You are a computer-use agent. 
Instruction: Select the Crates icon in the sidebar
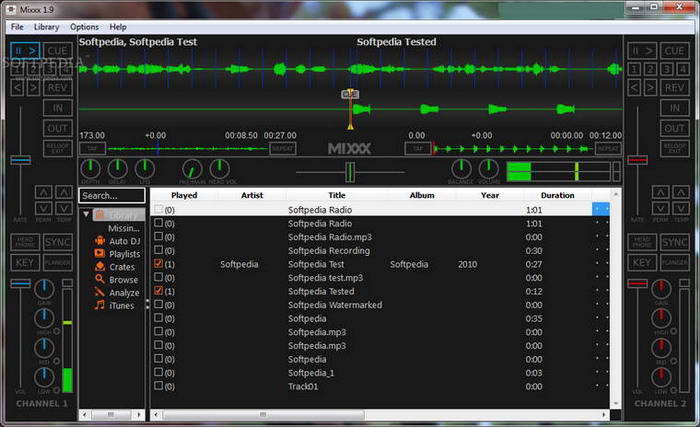[100, 267]
